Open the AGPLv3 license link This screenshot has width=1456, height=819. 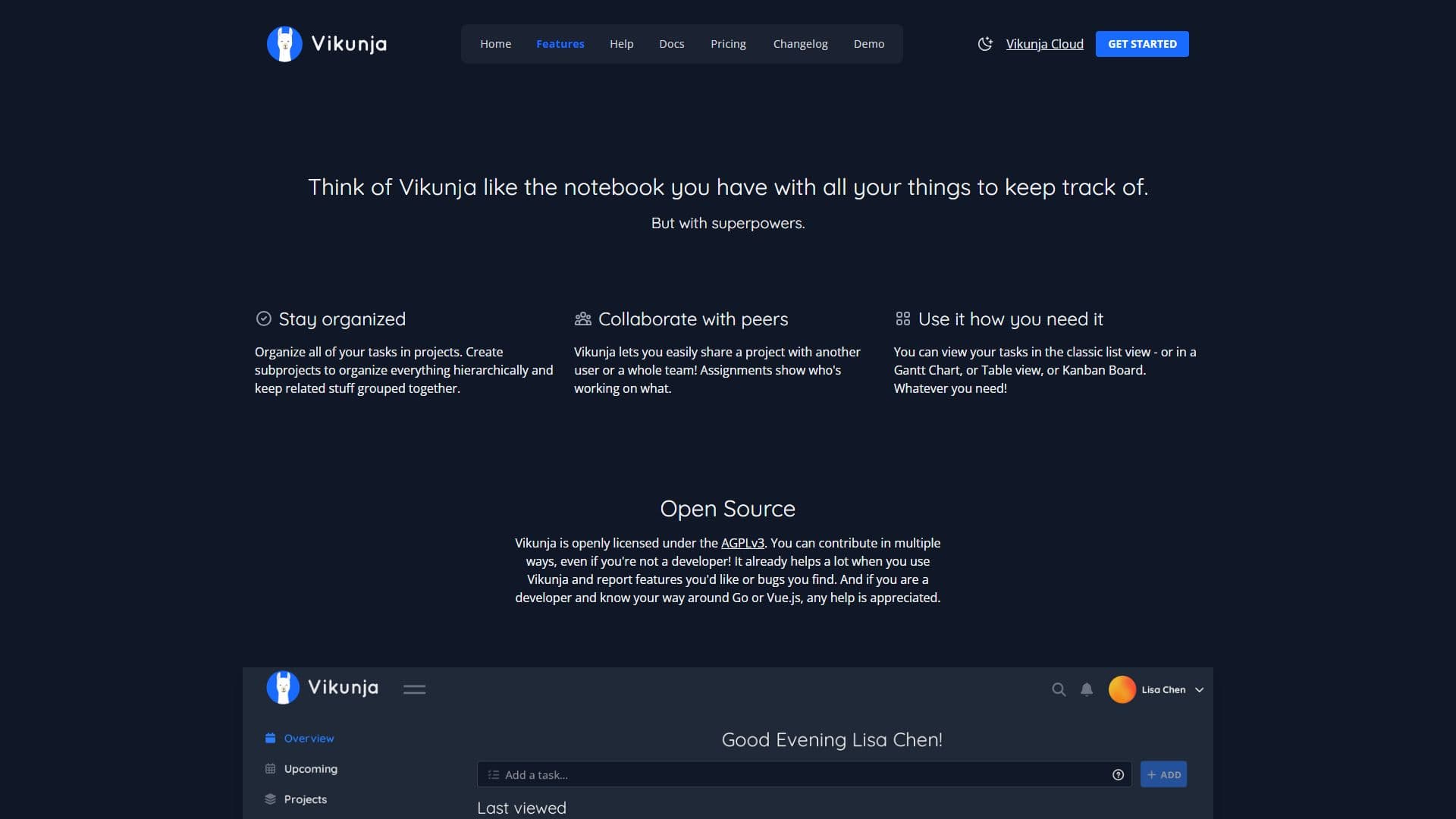(x=742, y=543)
